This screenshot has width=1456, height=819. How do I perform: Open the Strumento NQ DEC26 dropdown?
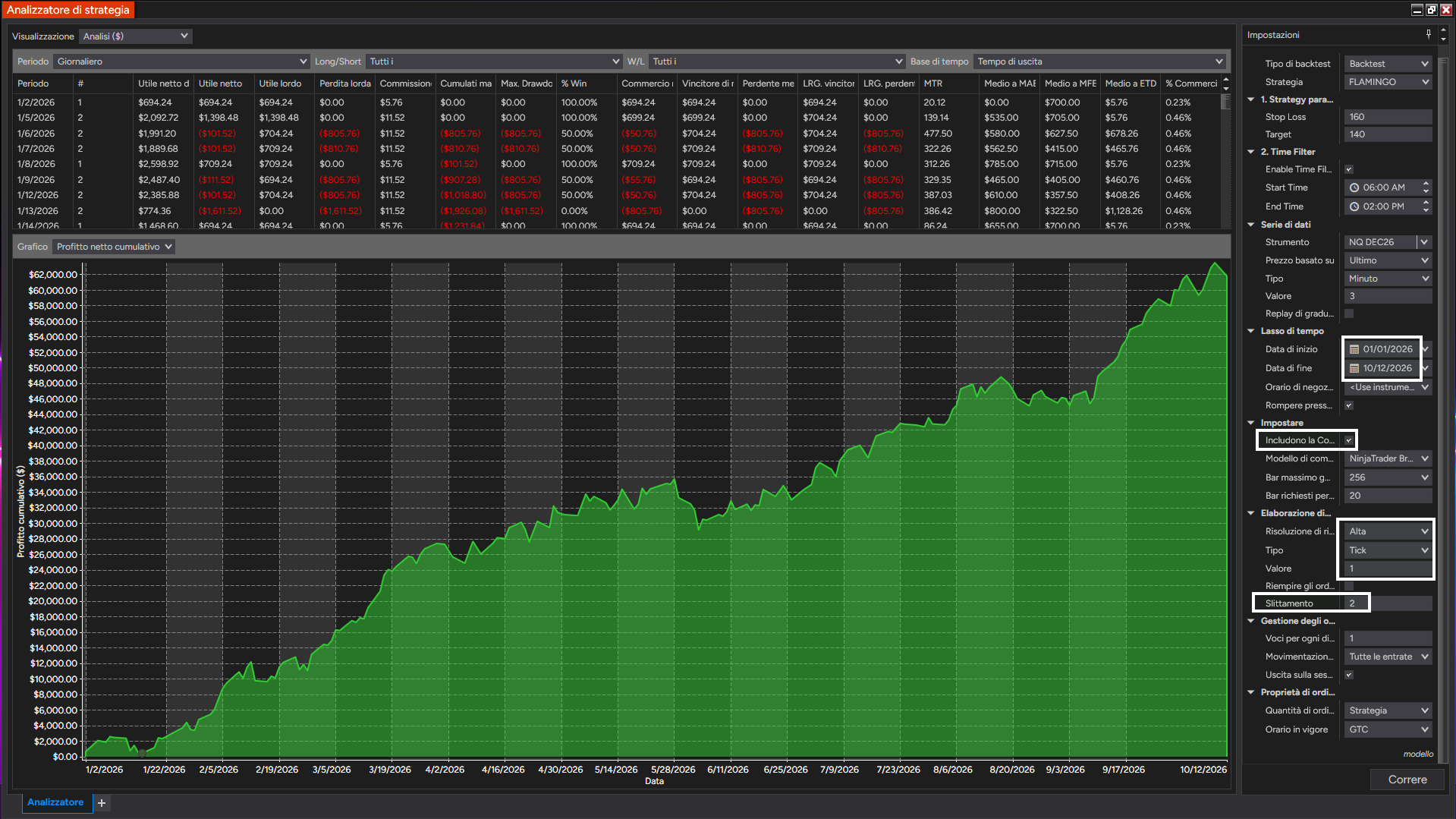tap(1388, 242)
